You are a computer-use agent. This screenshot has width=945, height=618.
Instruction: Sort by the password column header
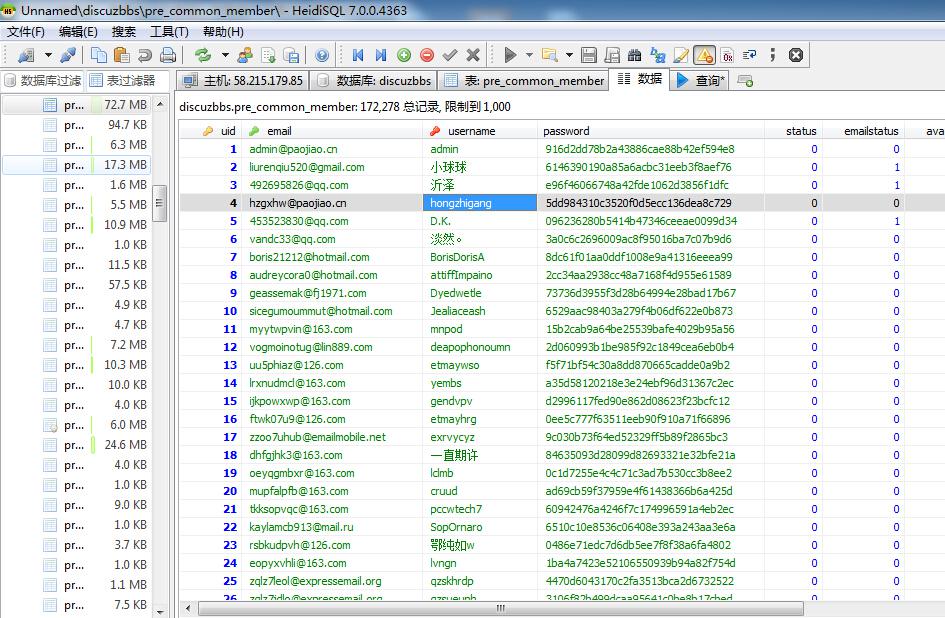click(x=651, y=131)
